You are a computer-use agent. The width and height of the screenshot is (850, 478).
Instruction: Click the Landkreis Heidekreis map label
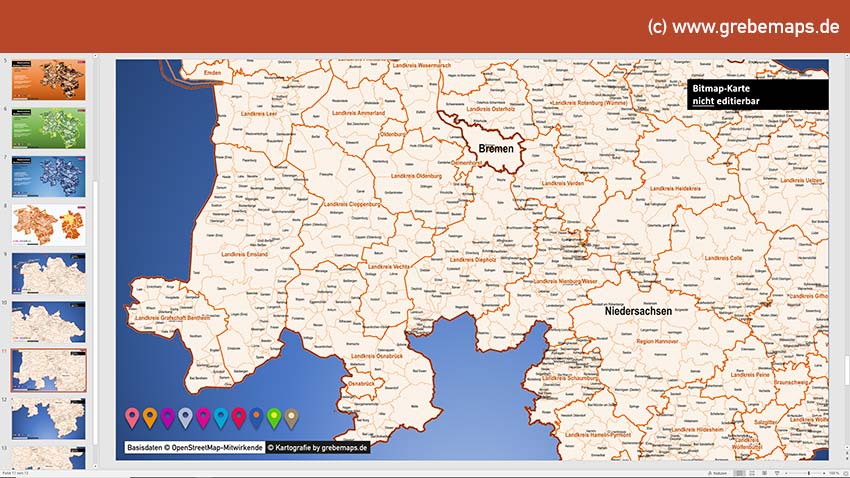[x=675, y=189]
